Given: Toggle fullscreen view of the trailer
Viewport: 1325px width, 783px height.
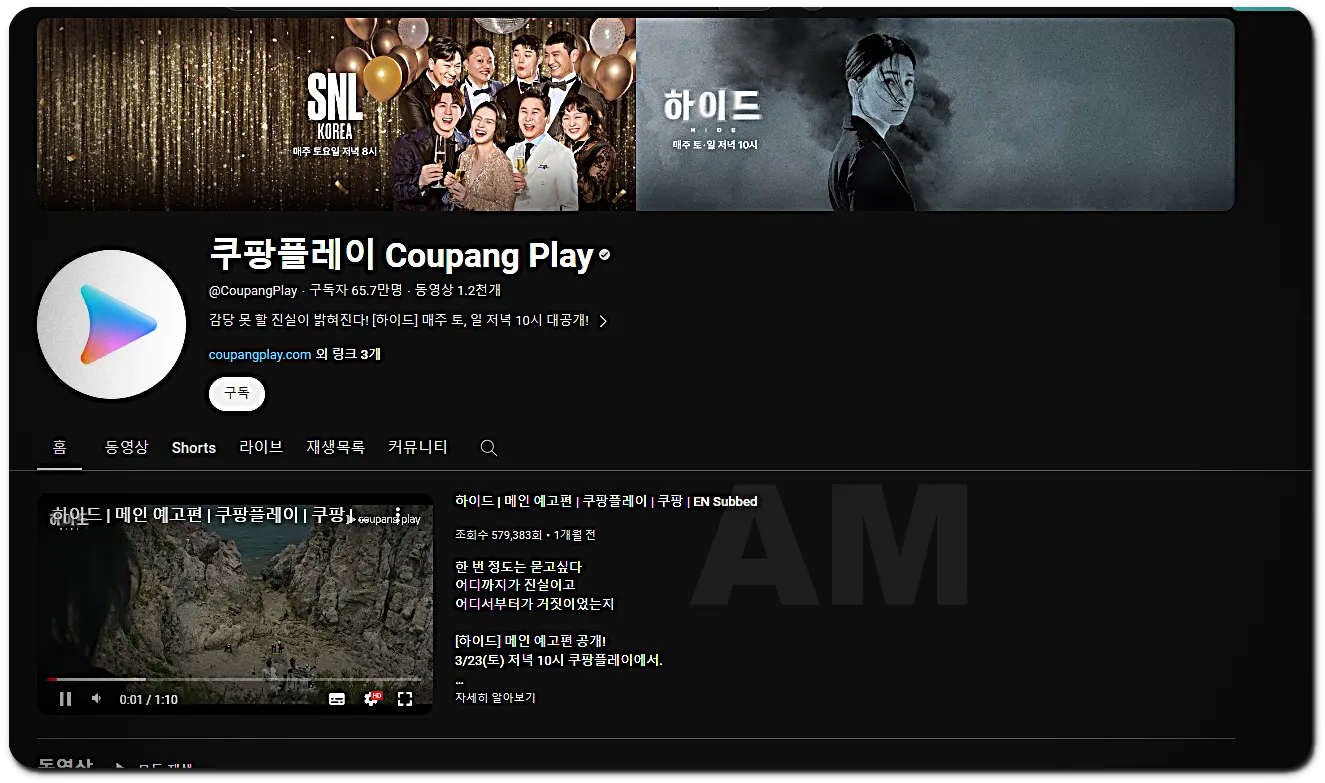Looking at the screenshot, I should pyautogui.click(x=406, y=699).
